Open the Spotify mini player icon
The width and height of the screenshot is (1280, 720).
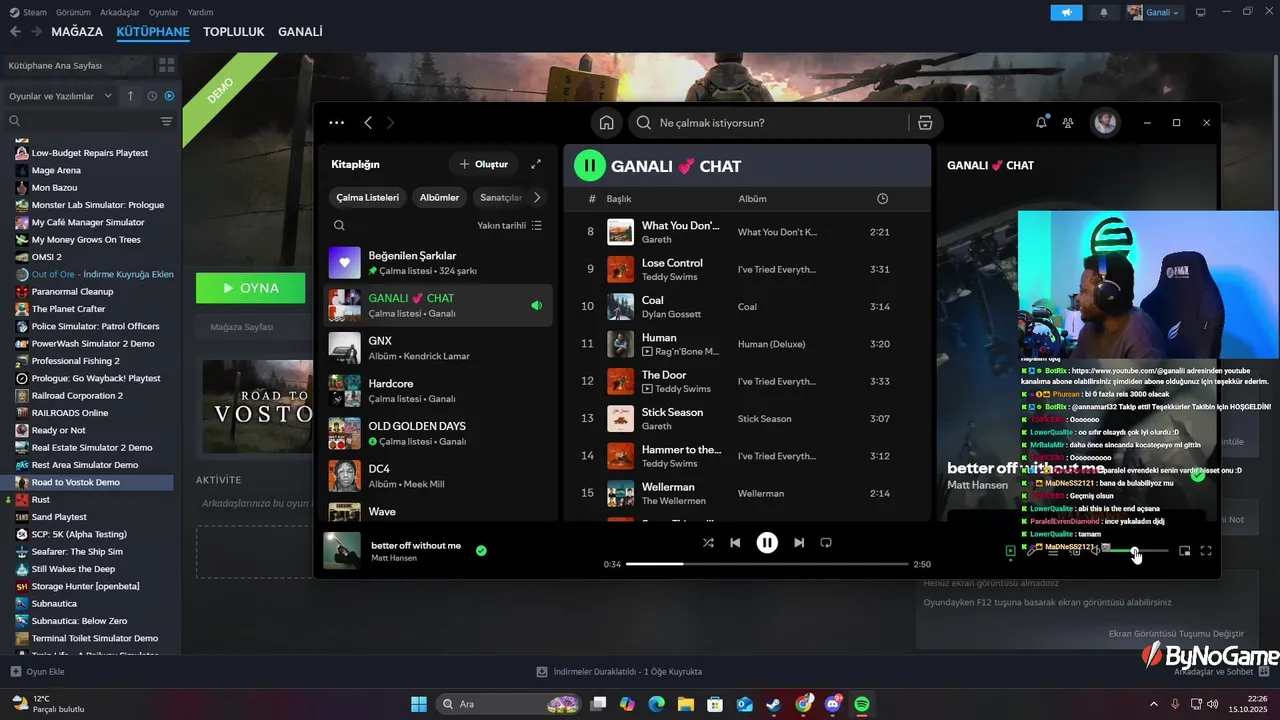(1185, 551)
